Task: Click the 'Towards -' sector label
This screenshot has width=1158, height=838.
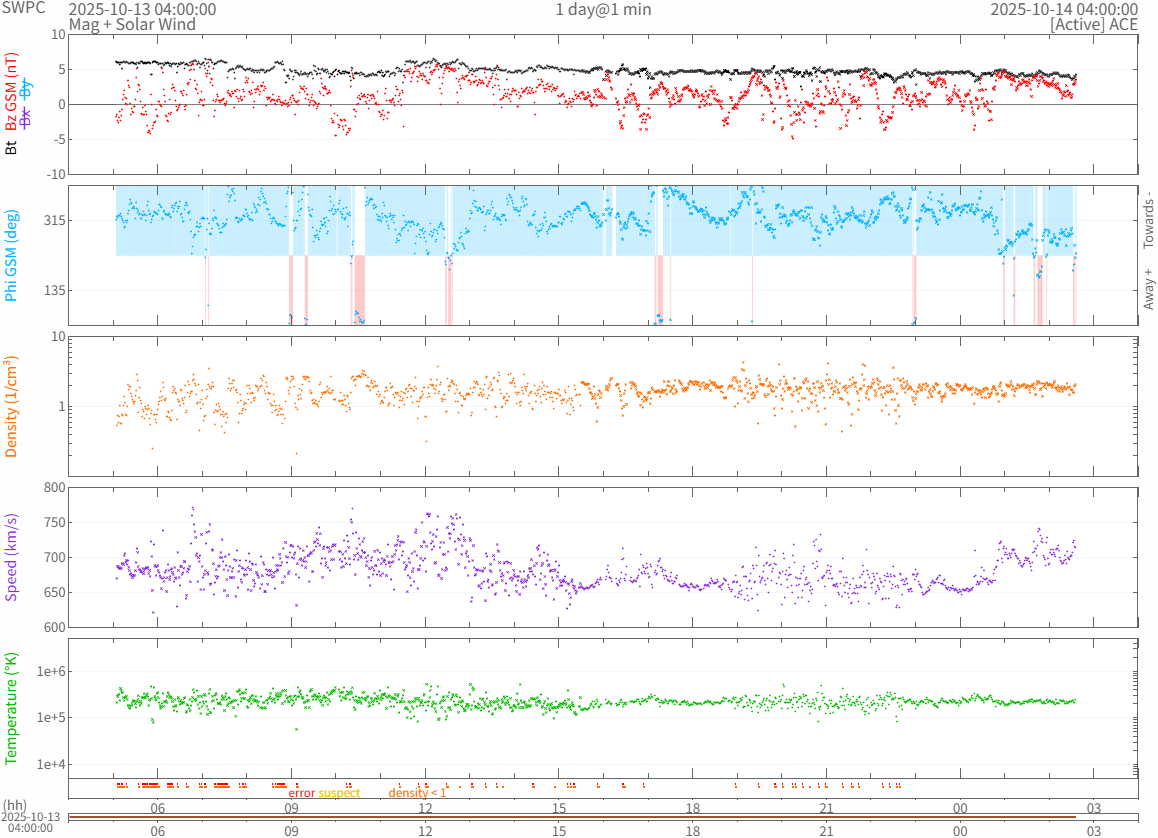Action: [x=1149, y=220]
